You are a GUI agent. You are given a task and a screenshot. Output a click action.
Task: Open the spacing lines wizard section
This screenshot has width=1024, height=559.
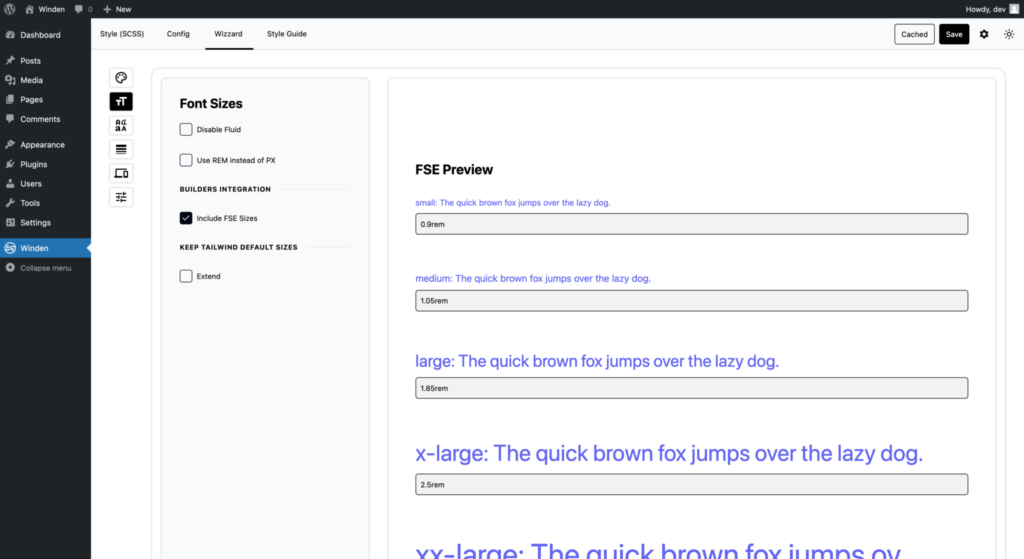point(121,150)
